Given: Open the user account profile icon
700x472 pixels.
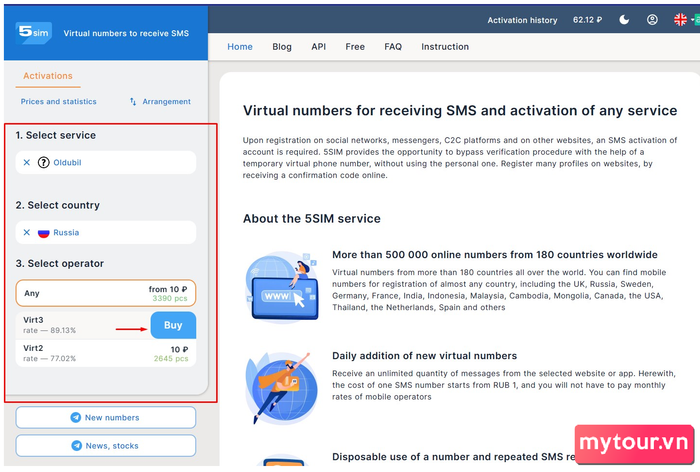Looking at the screenshot, I should click(652, 20).
